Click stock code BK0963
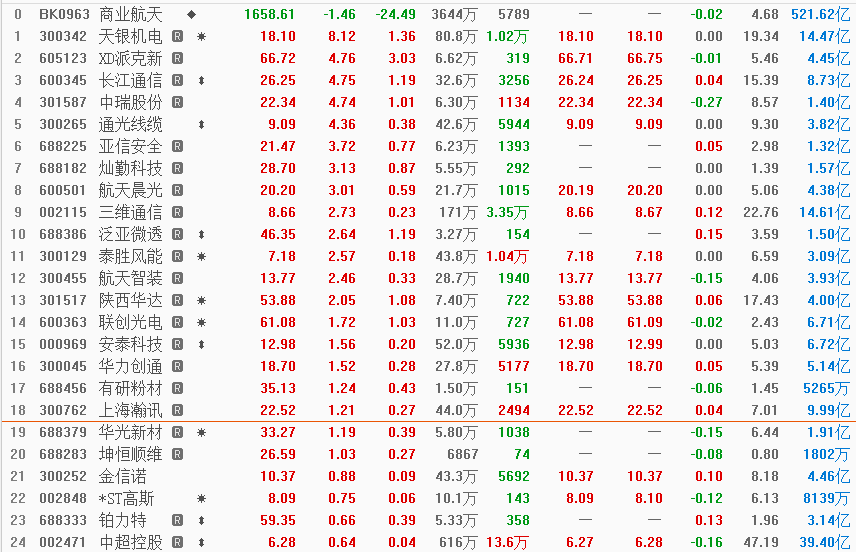The height and width of the screenshot is (552, 856). tap(63, 15)
